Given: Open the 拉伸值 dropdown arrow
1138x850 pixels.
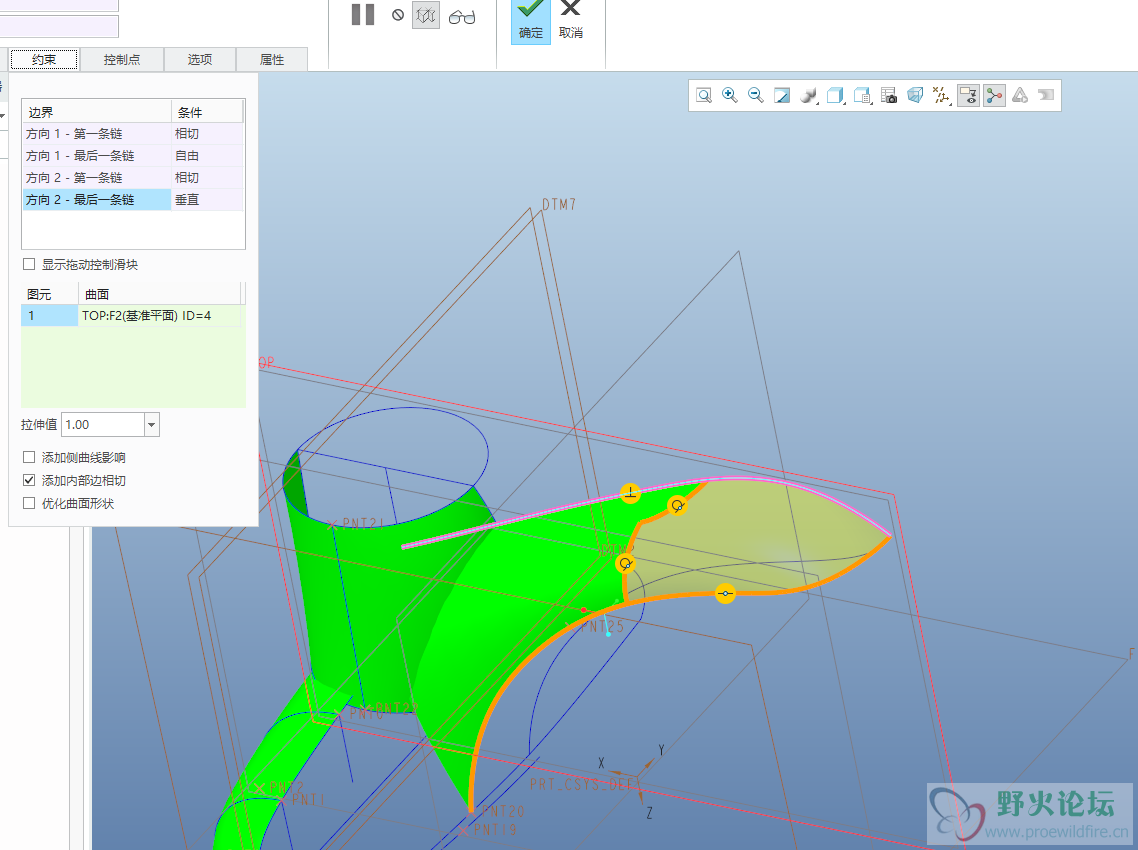Looking at the screenshot, I should coord(152,425).
